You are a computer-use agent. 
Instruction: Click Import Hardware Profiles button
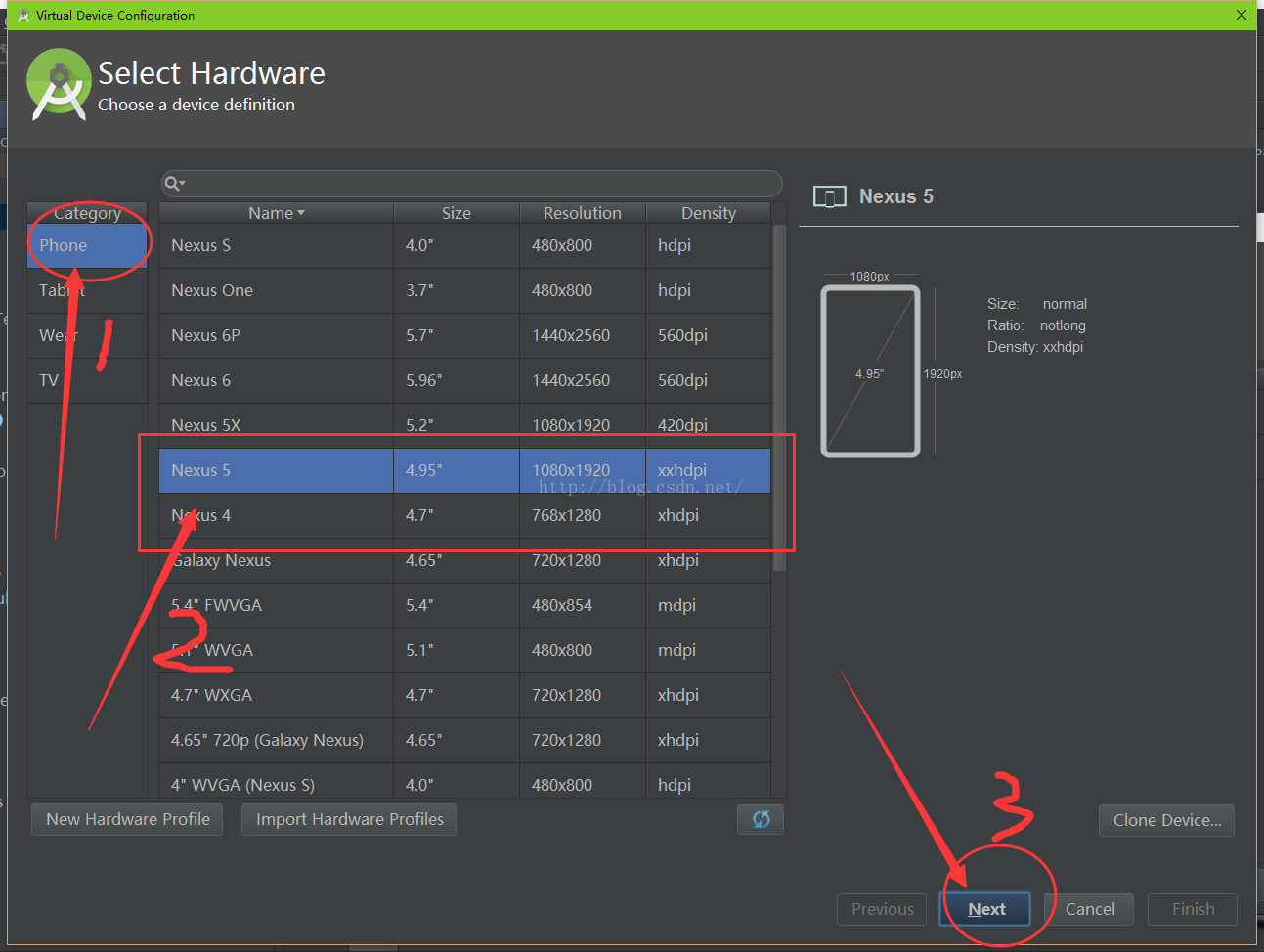350,819
